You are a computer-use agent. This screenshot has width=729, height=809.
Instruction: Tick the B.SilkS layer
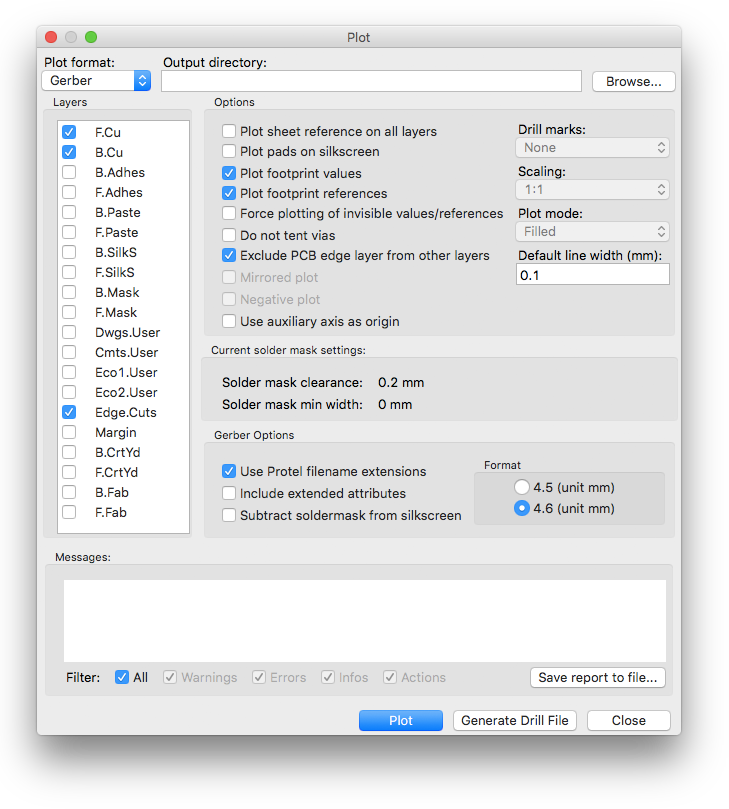click(69, 252)
